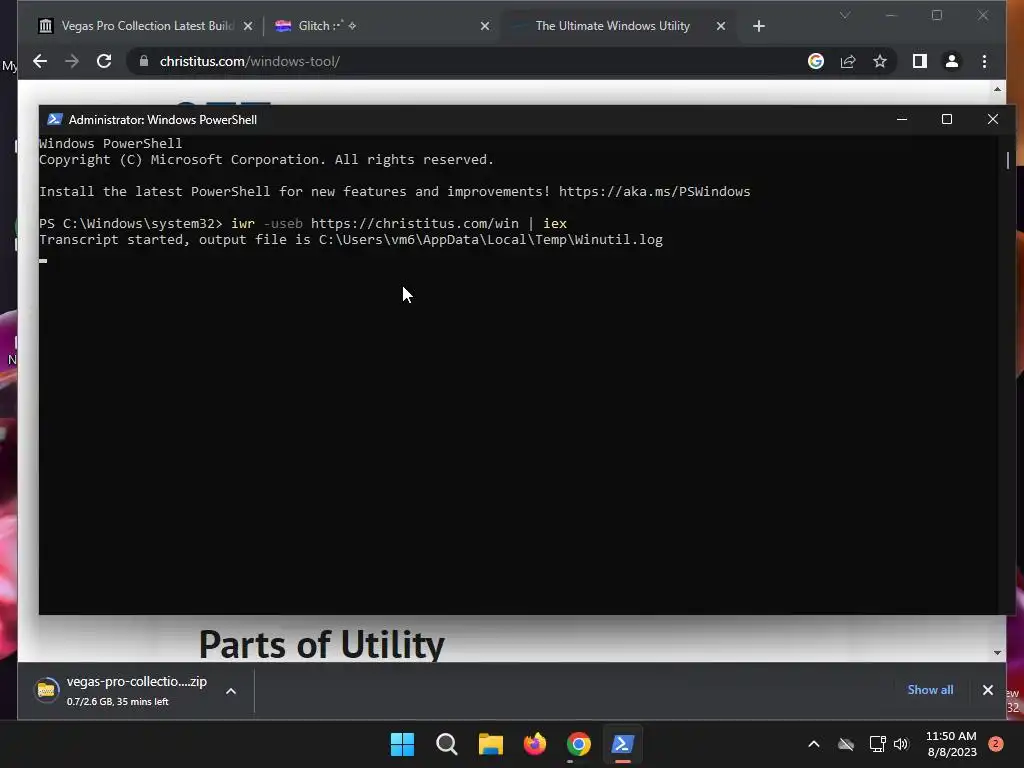View site info via the lock icon
This screenshot has width=1024, height=768.
[x=144, y=61]
